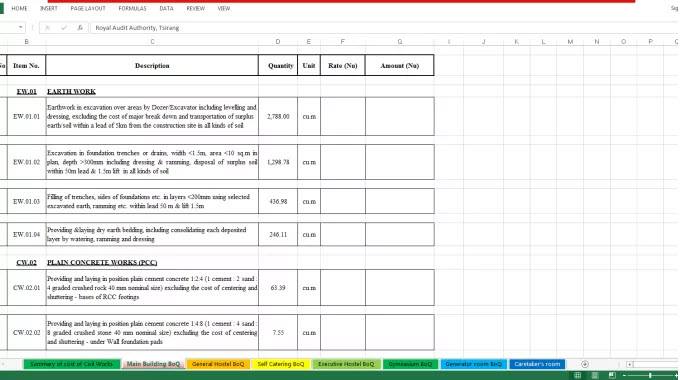Switch to Normal view in status bar
Viewport: 680px width, 380px height.
pos(578,375)
